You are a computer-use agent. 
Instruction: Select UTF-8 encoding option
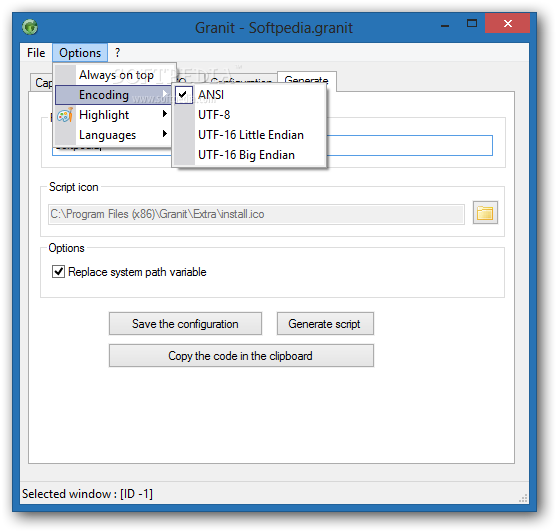249,115
